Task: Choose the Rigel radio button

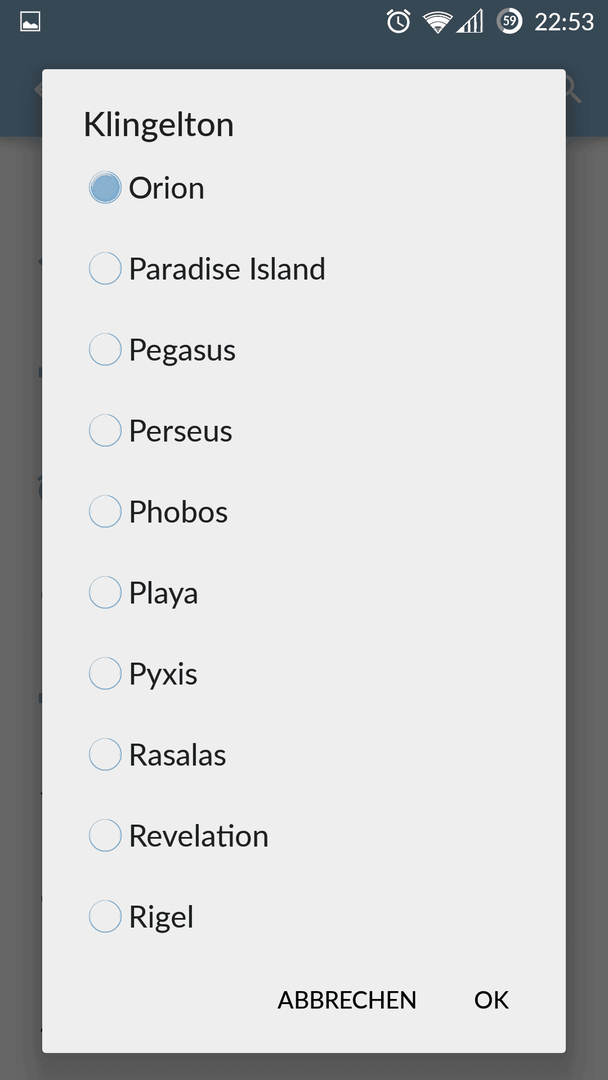Action: [x=105, y=917]
